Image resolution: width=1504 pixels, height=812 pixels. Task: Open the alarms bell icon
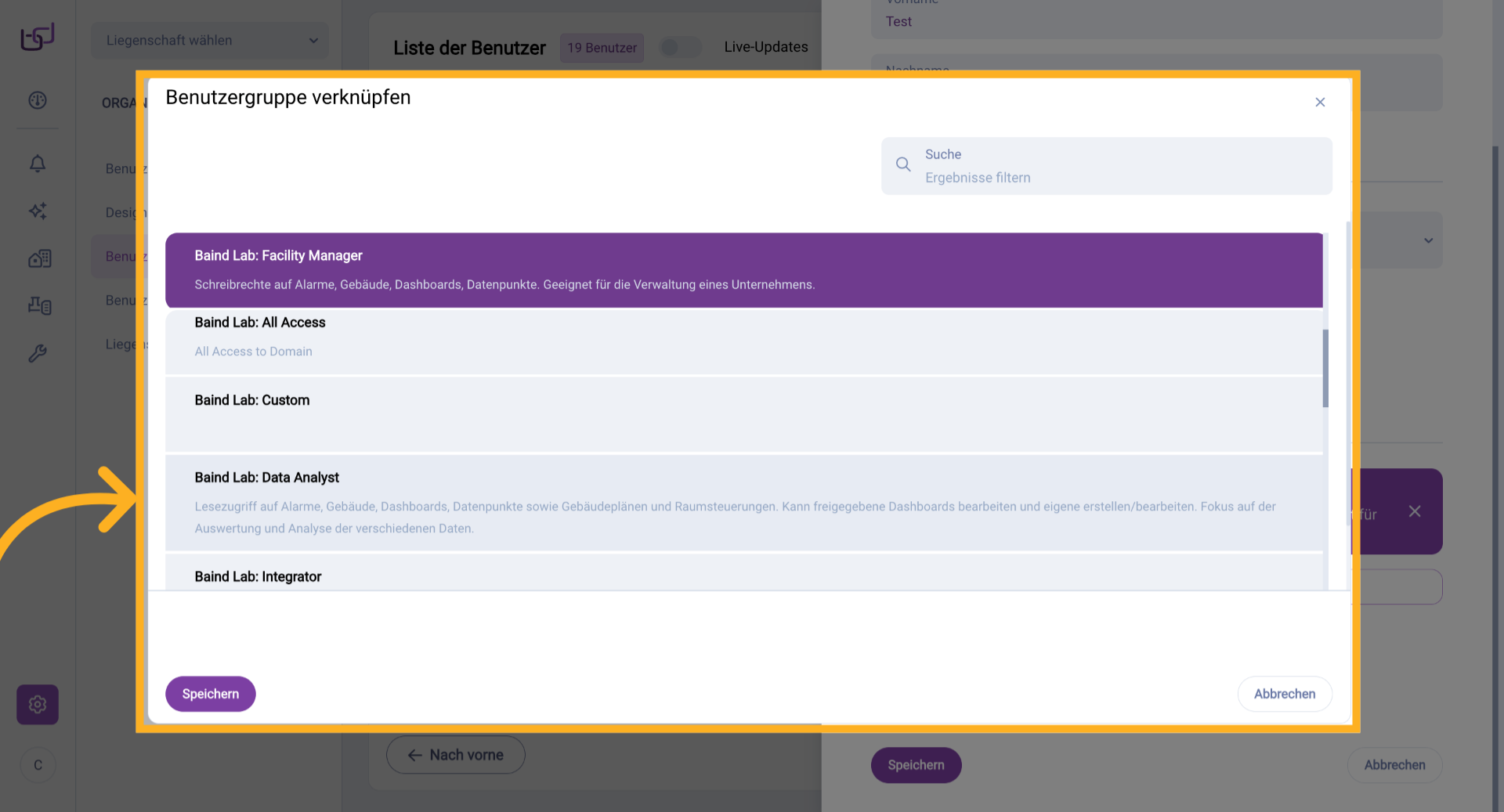tap(38, 163)
